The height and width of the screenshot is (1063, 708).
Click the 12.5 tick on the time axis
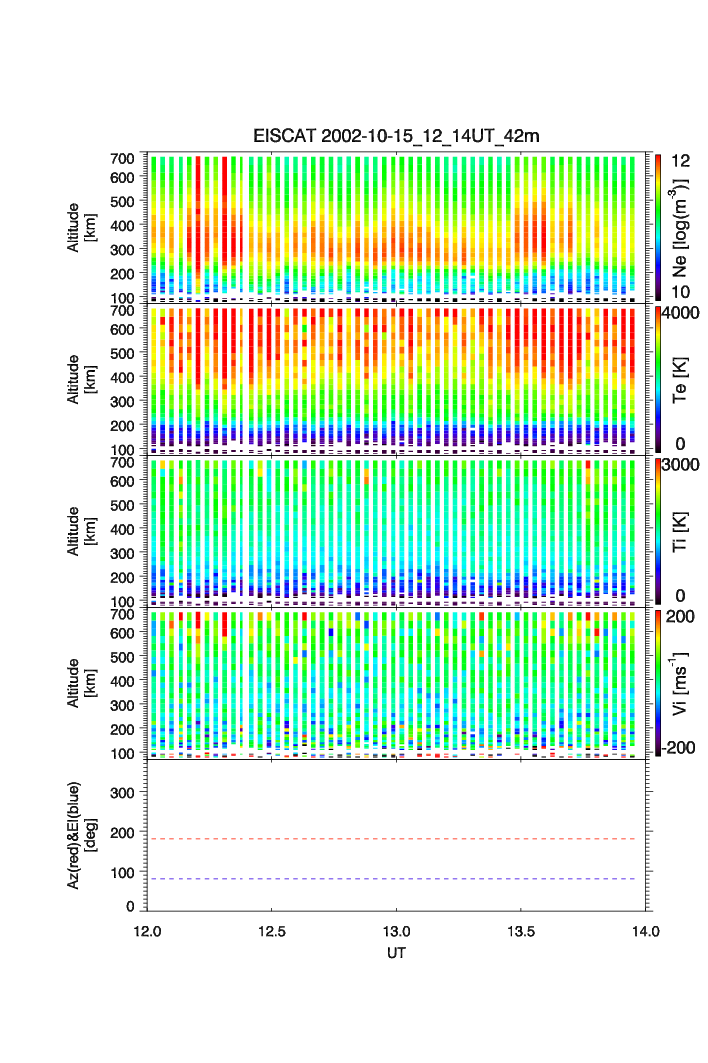272,930
